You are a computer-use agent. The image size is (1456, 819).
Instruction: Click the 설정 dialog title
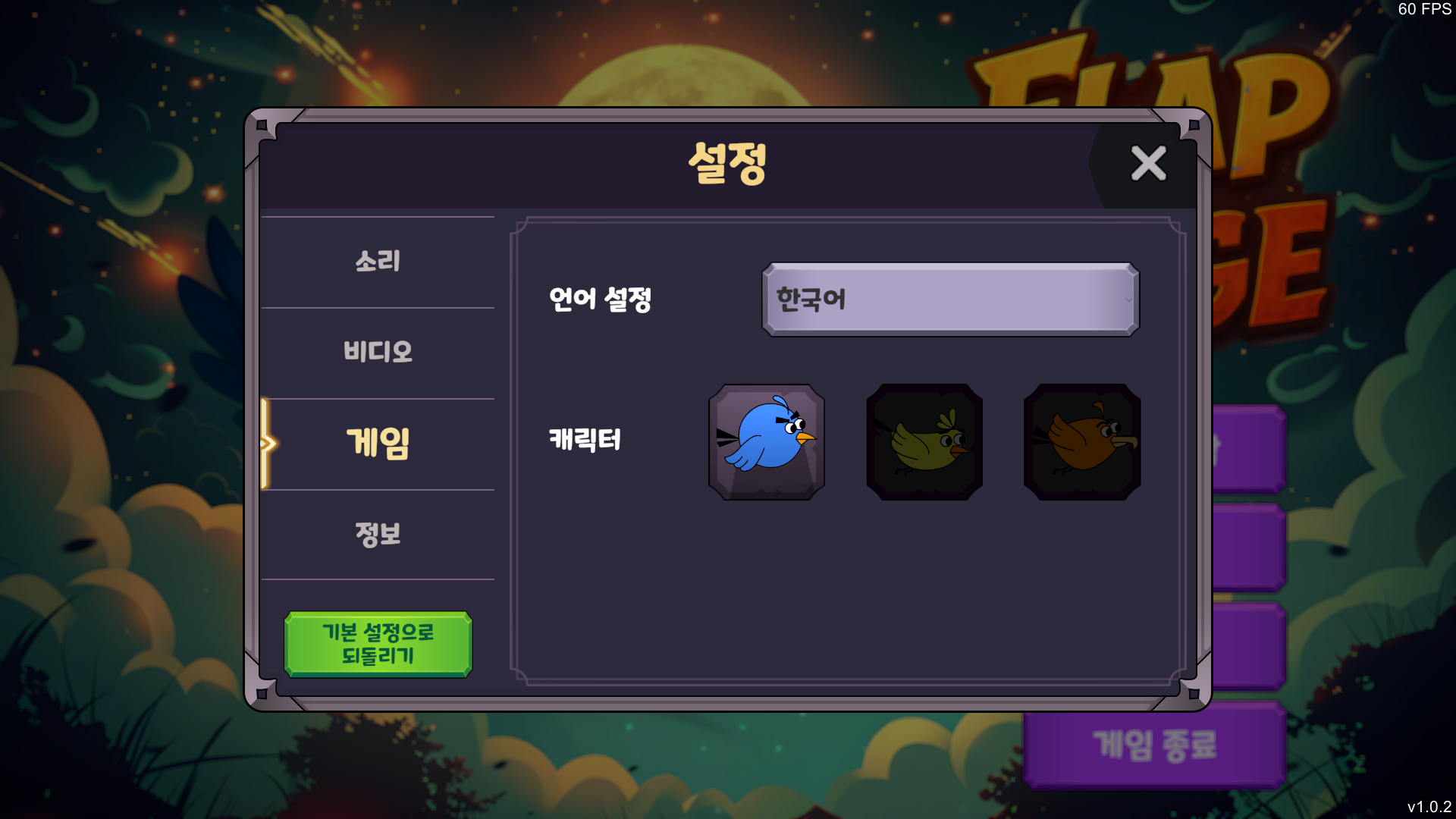(727, 163)
